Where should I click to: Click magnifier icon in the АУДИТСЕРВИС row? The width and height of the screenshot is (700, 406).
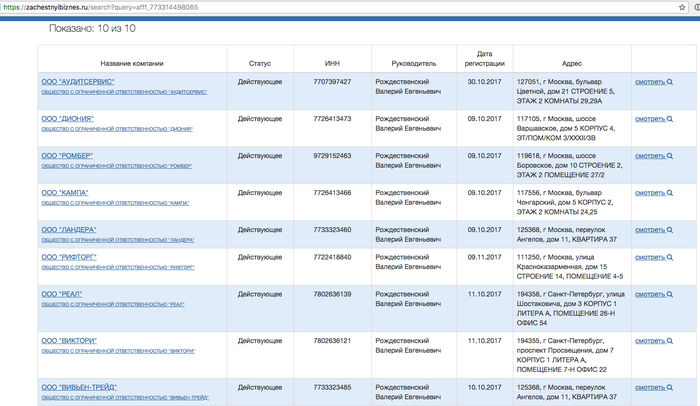[670, 82]
